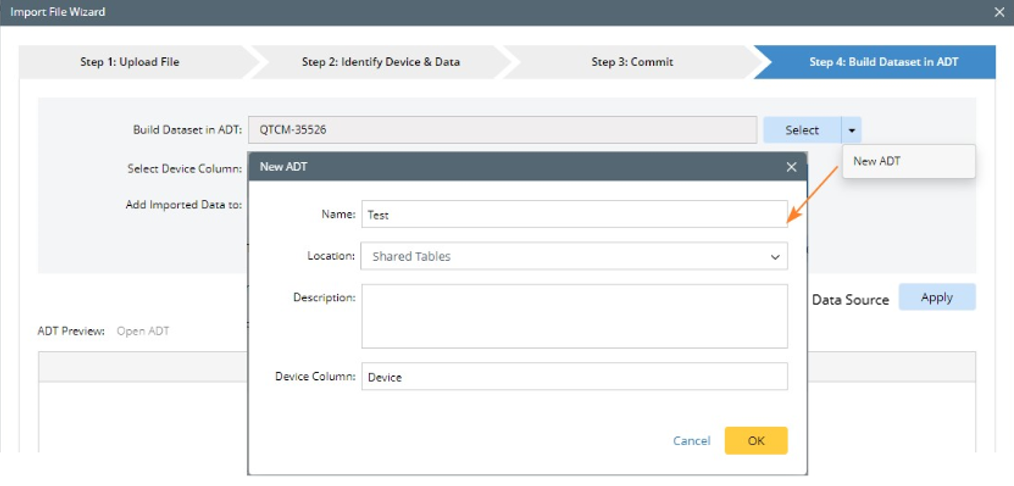1014x486 pixels.
Task: Expand the arrow beside the Select button
Action: (851, 130)
